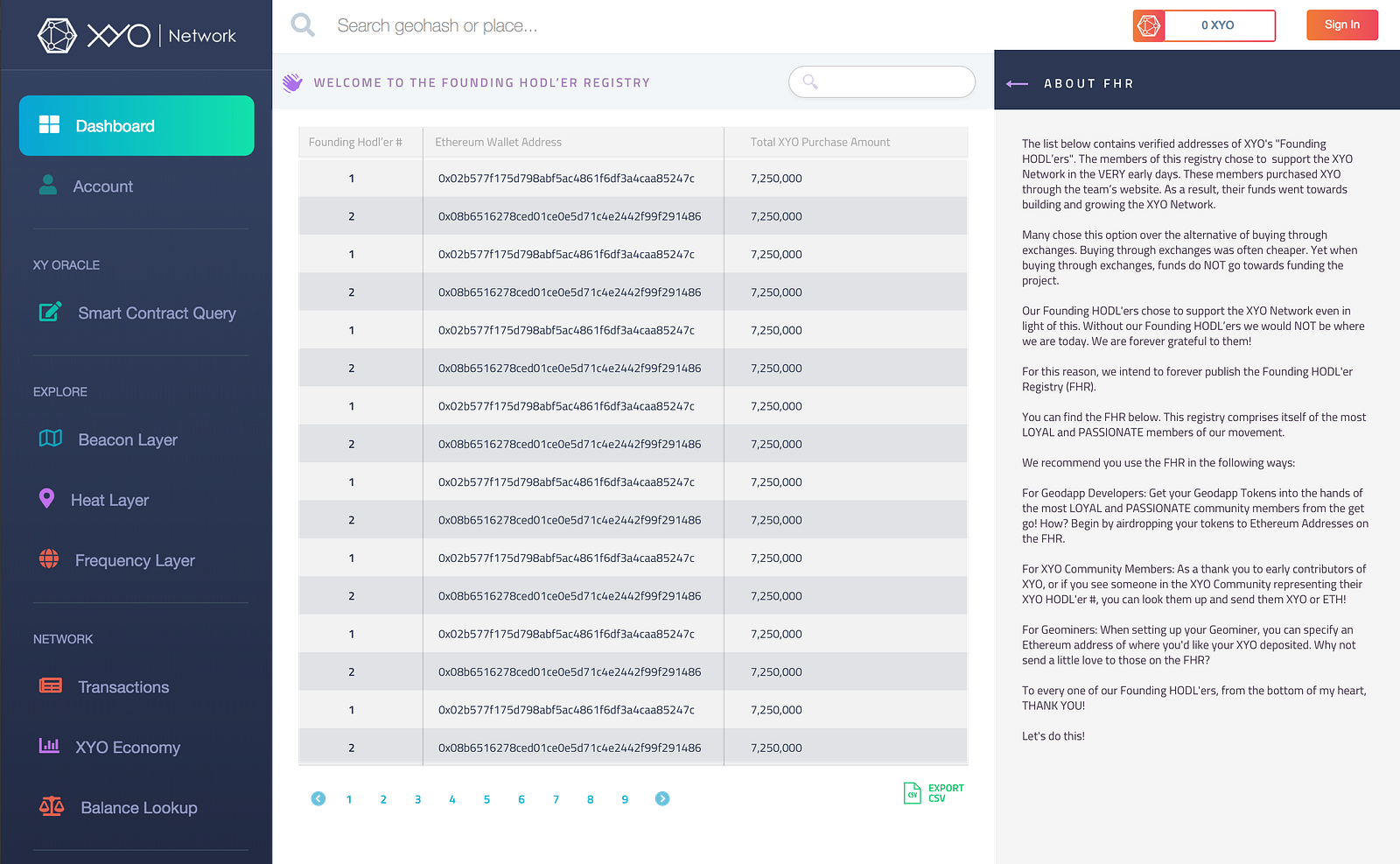Sort by Founding Hodl'er # column header
The height and width of the screenshot is (864, 1400).
(x=355, y=142)
